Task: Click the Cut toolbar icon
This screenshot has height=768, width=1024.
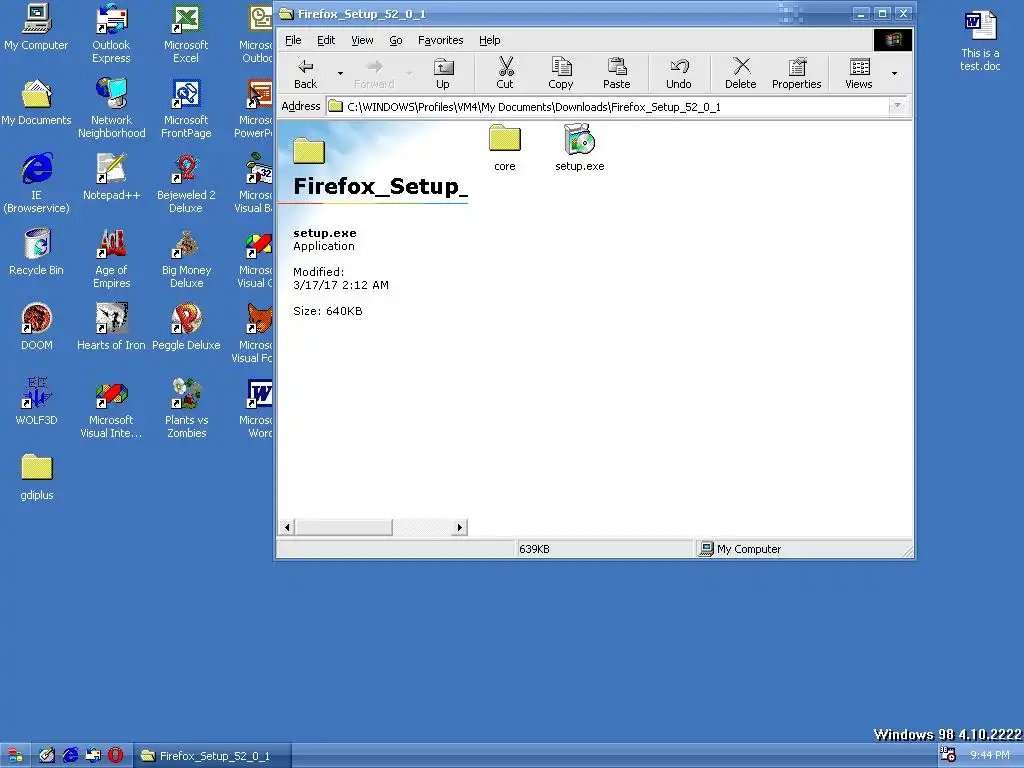Action: tap(505, 73)
